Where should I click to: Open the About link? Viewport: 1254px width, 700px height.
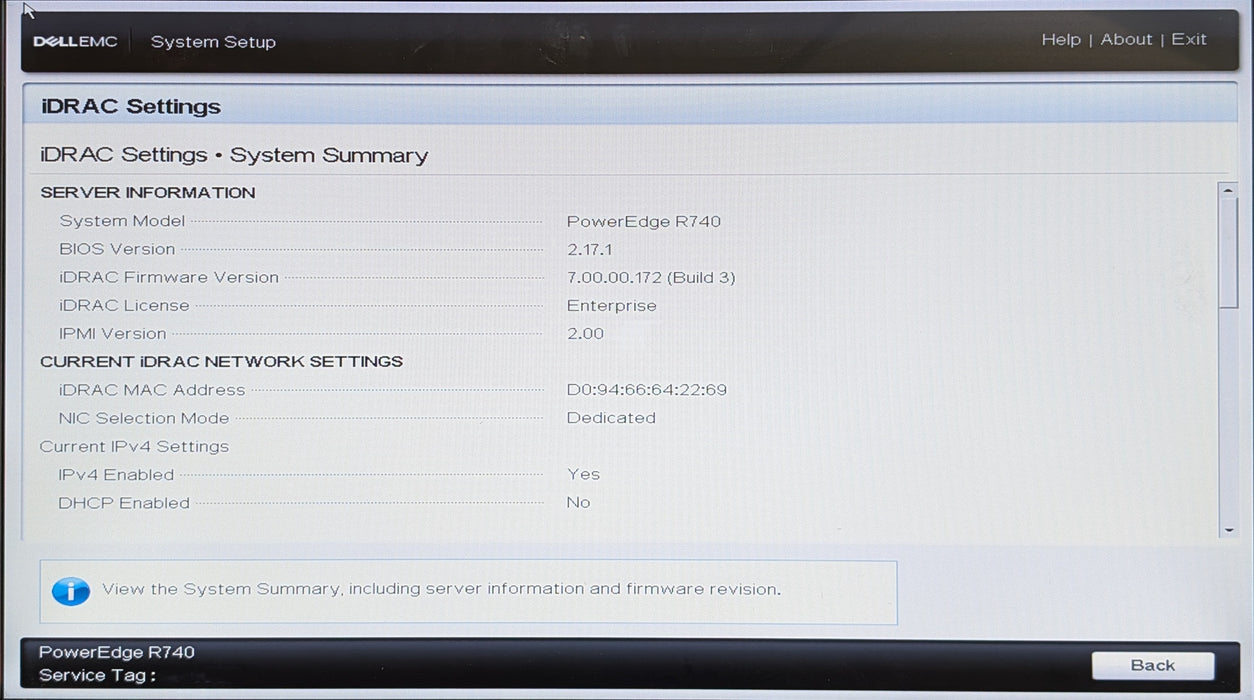tap(1126, 40)
